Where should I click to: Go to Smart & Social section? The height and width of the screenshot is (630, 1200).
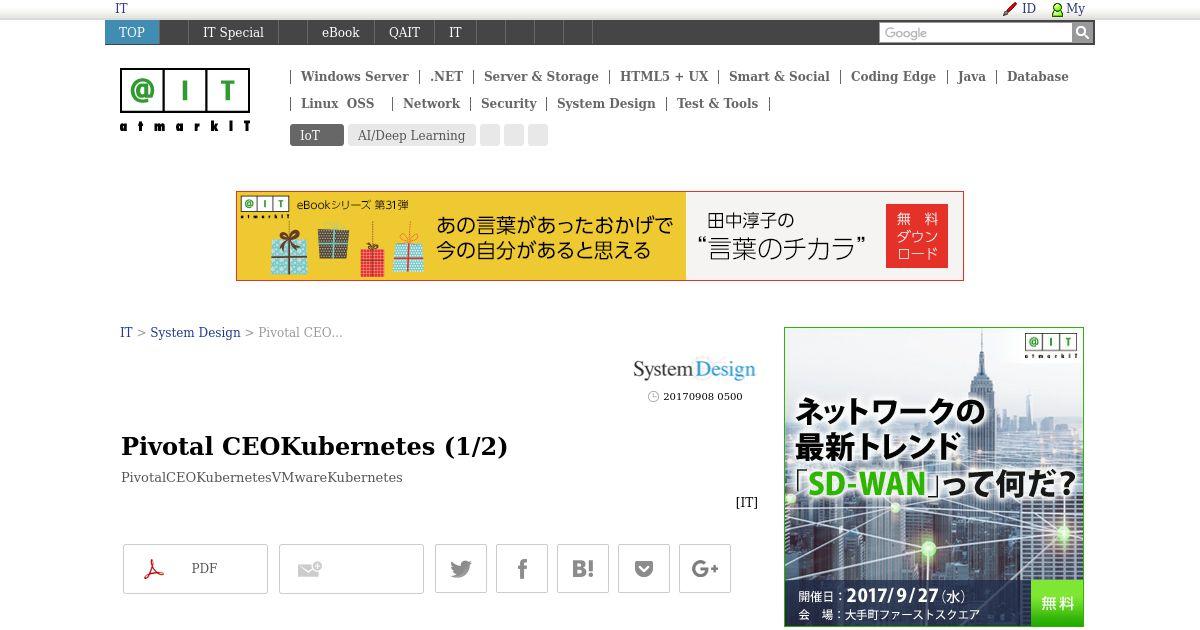pyautogui.click(x=779, y=76)
